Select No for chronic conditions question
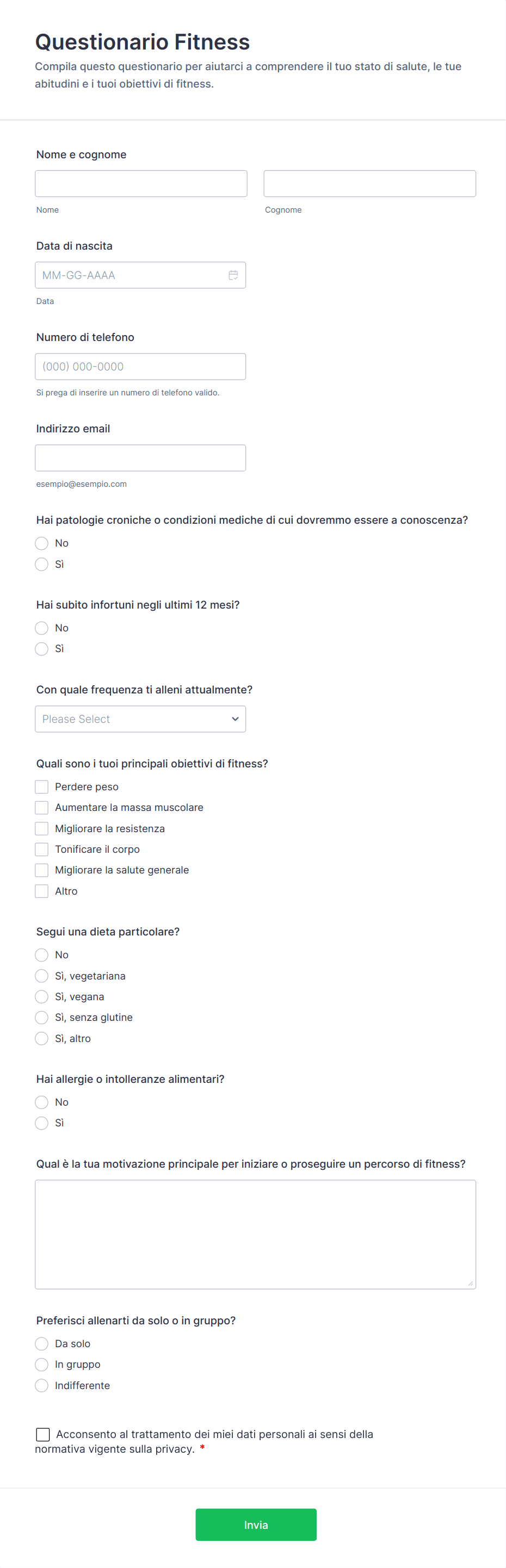Image resolution: width=506 pixels, height=1568 pixels. 41,543
